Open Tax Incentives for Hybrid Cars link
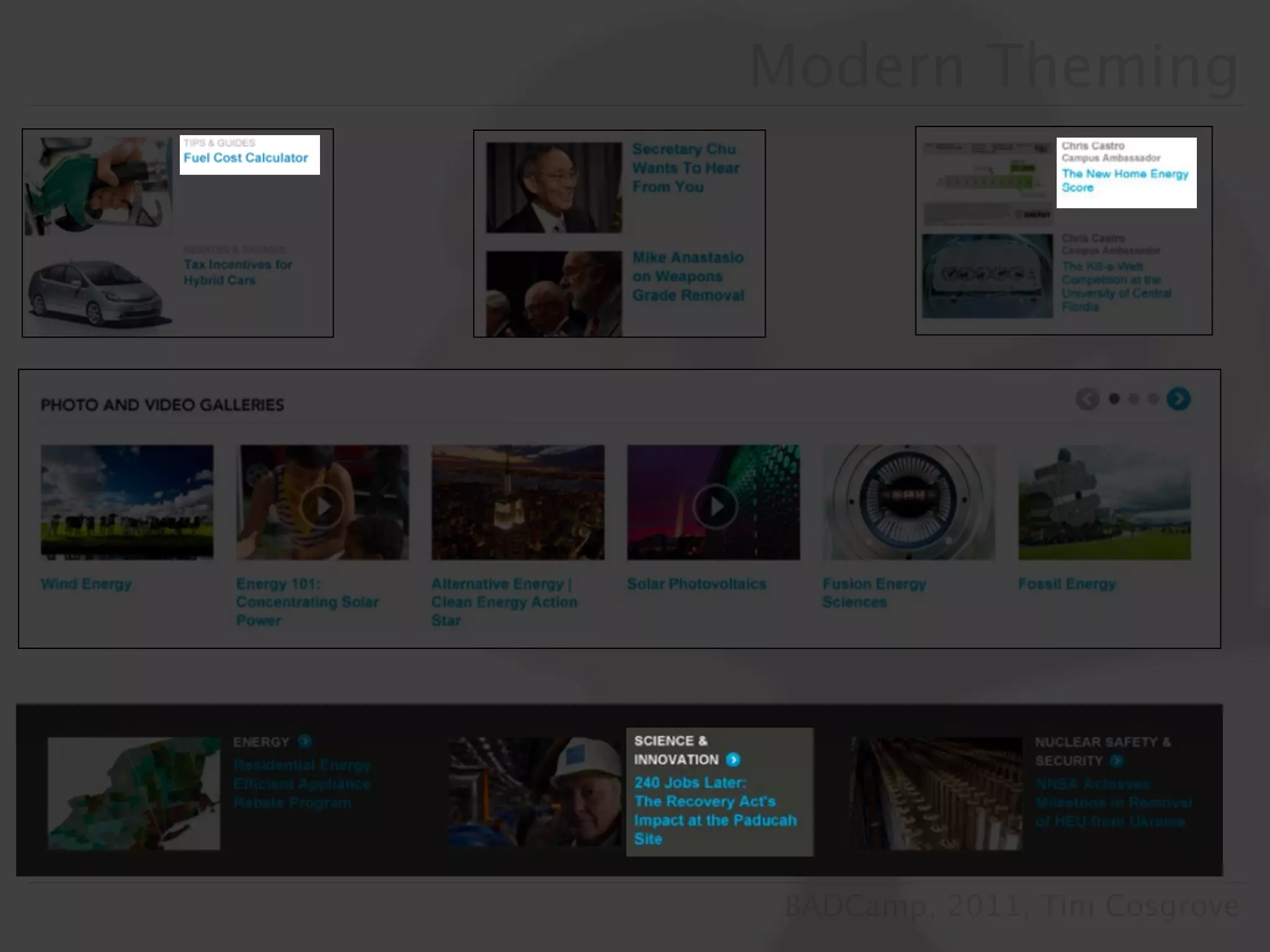Viewport: 1270px width, 952px height. click(x=238, y=272)
